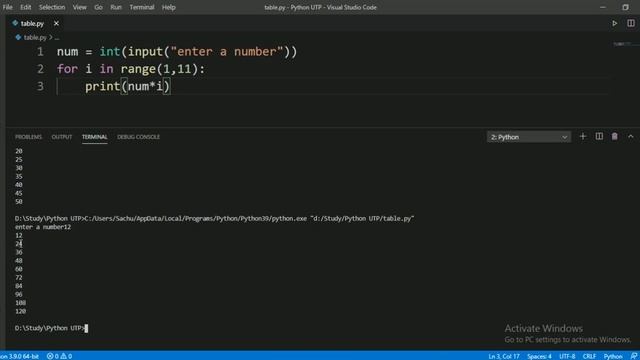This screenshot has width=640, height=360.
Task: Close the table.py tab
Action: click(56, 24)
